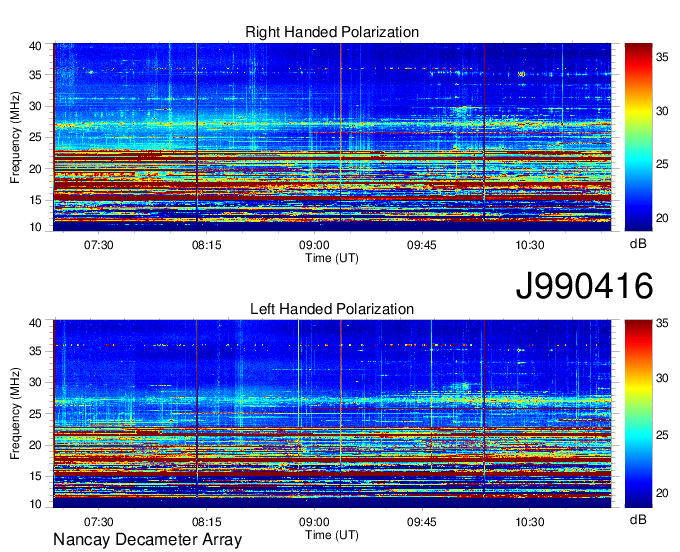This screenshot has height=552, width=680.
Task: Click the 25 MHz tick on upper plot
Action: click(35, 137)
